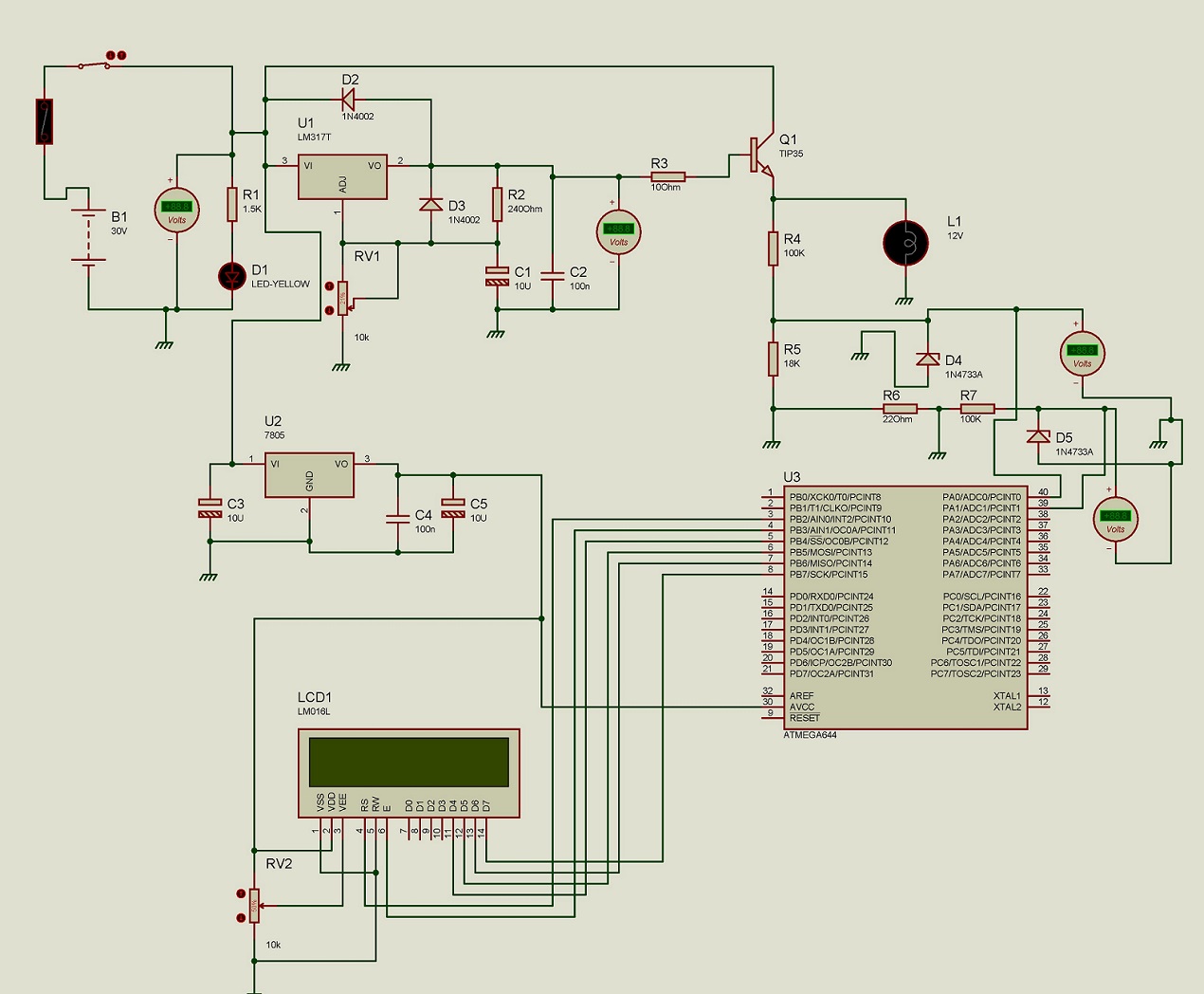1204x994 pixels.
Task: Click RV2's up-arrow increment dot
Action: (241, 893)
